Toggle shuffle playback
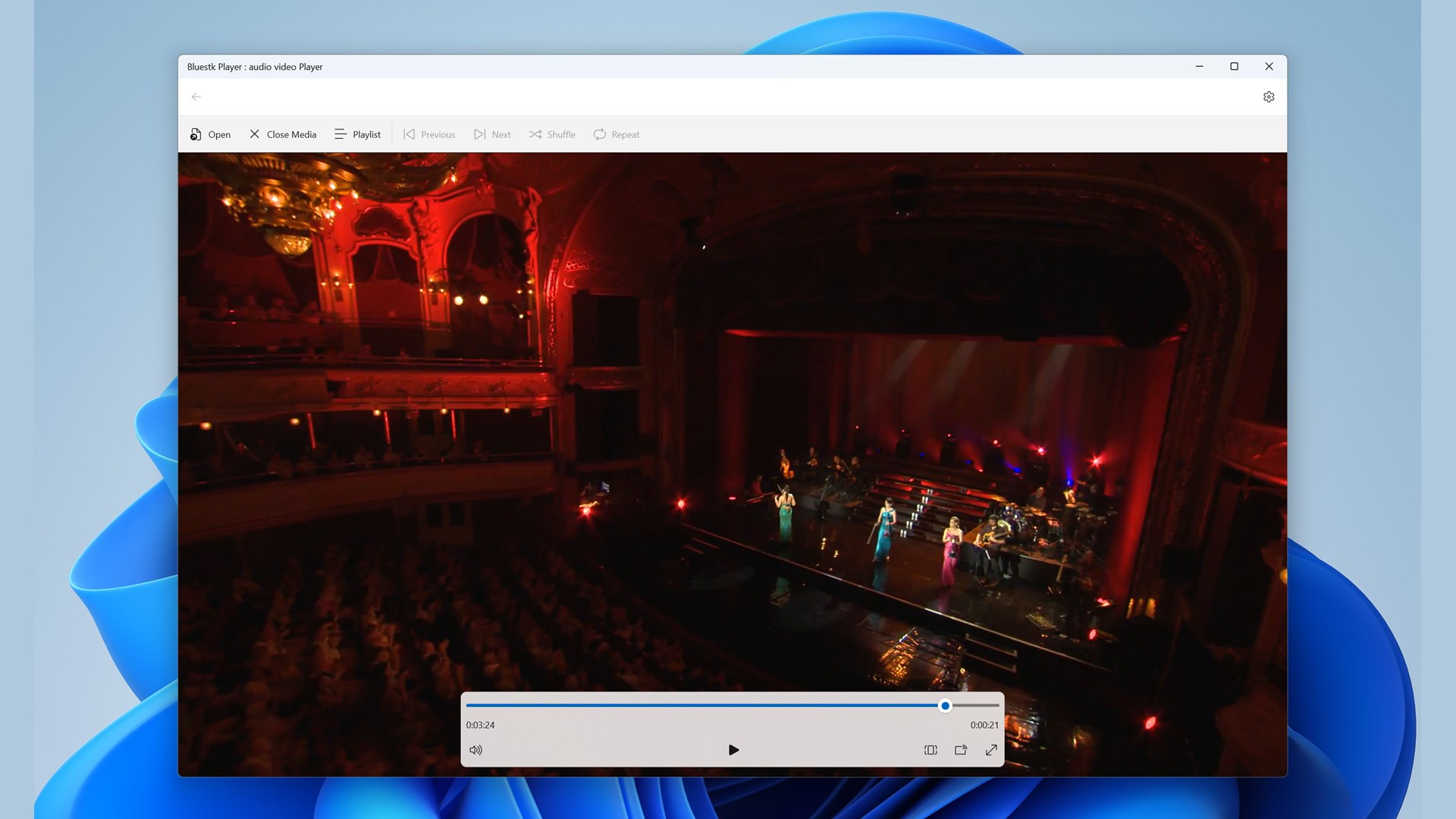 pyautogui.click(x=551, y=133)
